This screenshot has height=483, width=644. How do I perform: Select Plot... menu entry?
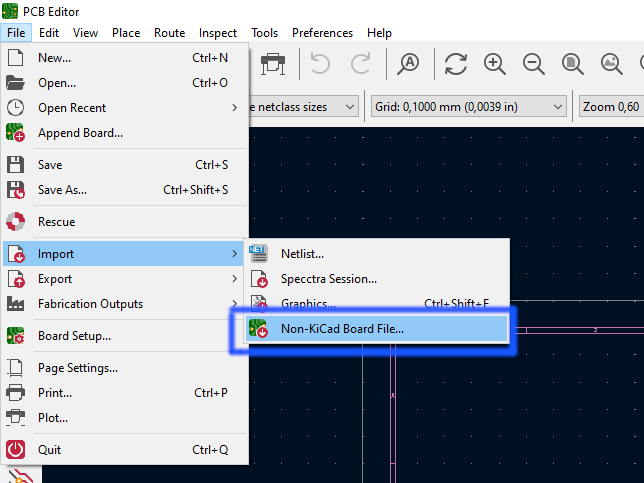tap(124, 418)
